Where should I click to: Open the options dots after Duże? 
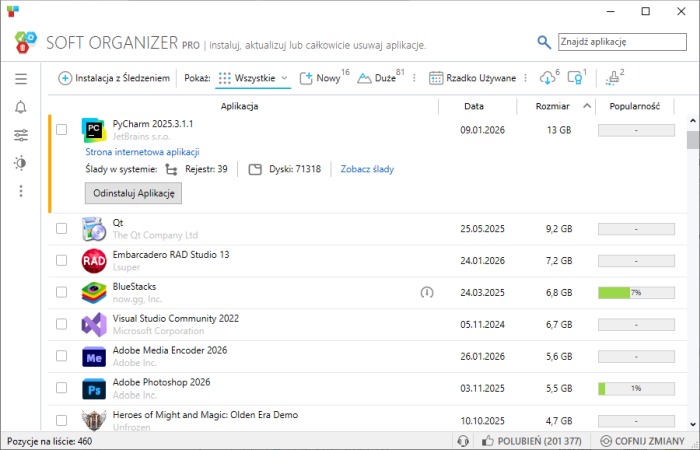(x=414, y=78)
